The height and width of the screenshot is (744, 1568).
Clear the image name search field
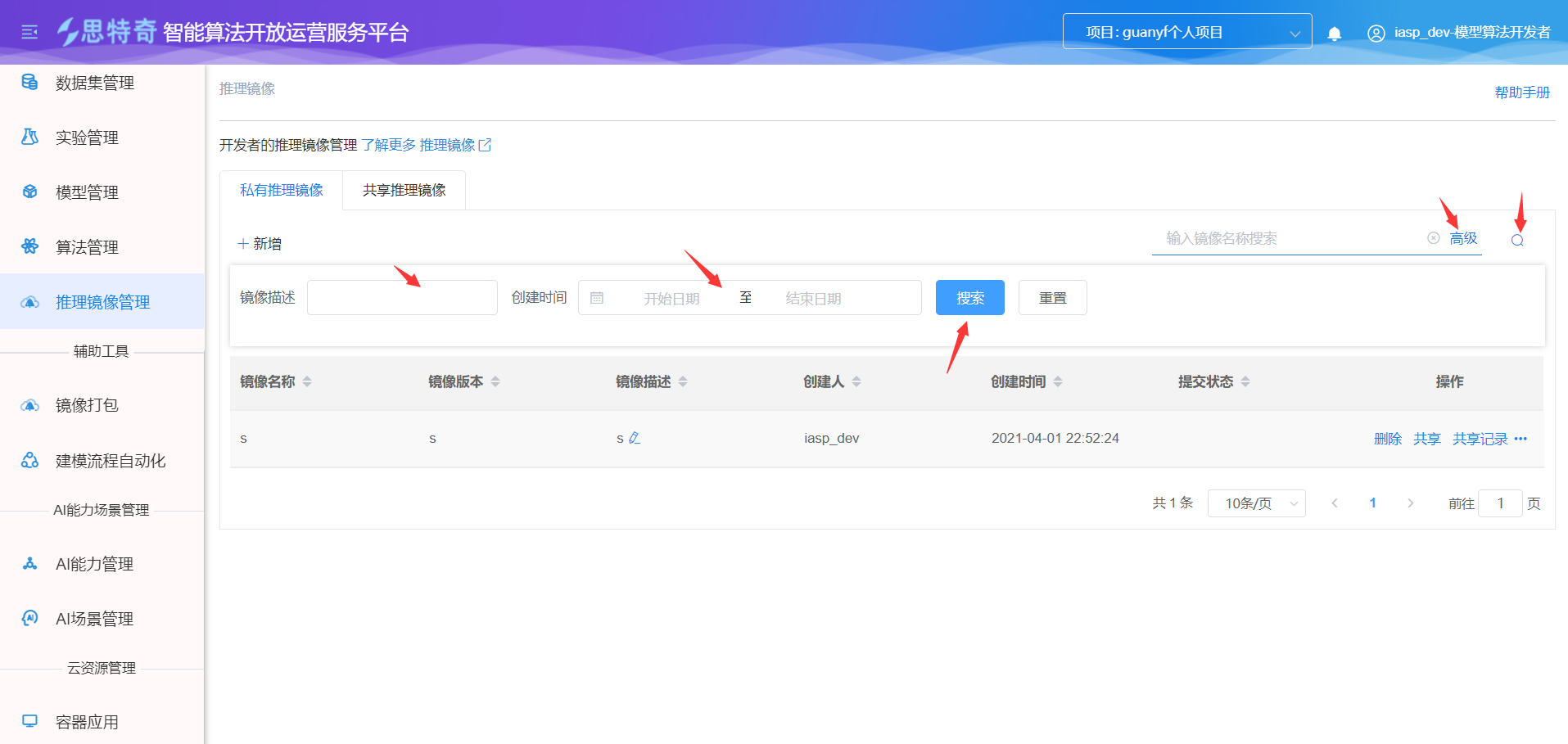(1433, 238)
